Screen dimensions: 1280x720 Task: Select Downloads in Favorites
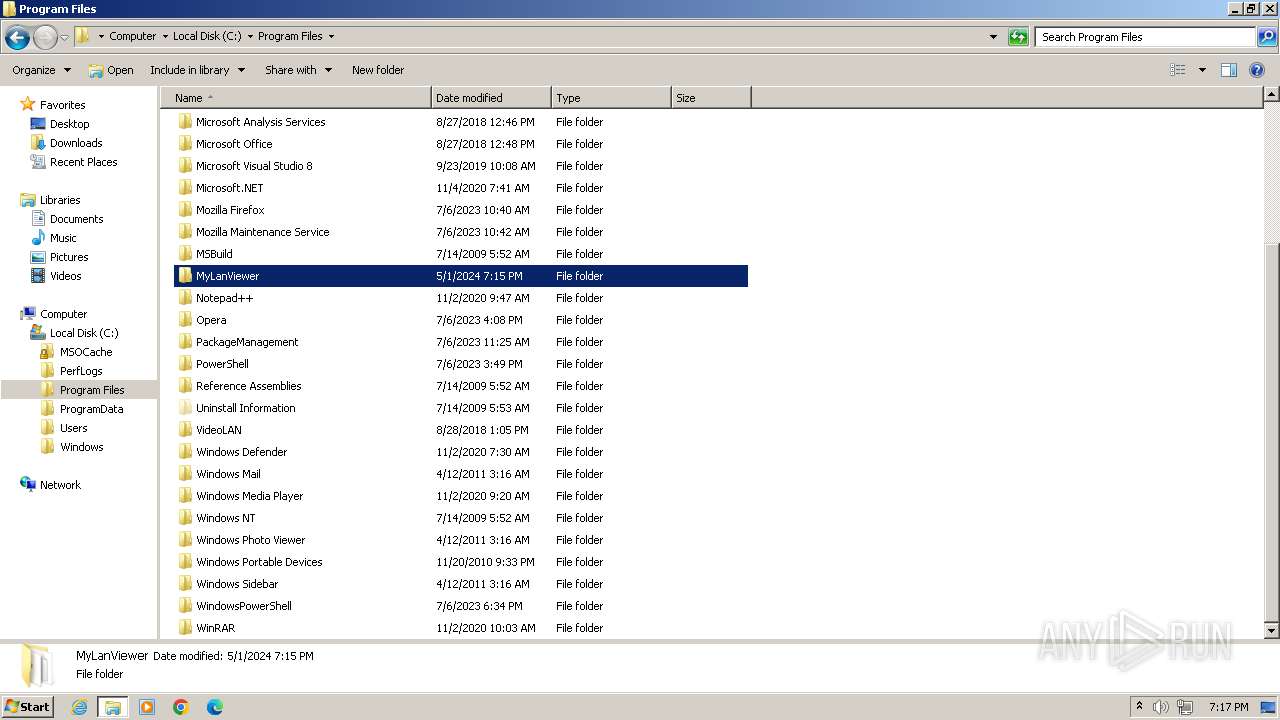tap(76, 143)
